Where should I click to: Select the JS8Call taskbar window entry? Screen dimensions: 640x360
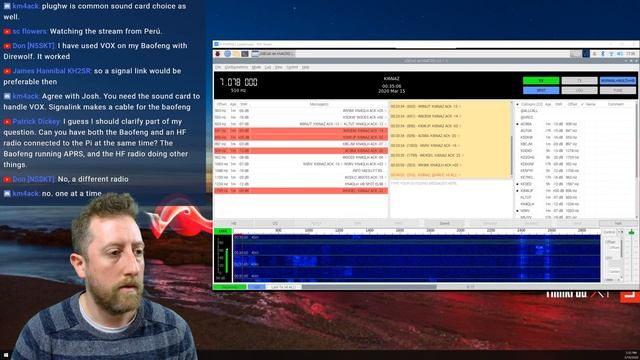tap(273, 54)
